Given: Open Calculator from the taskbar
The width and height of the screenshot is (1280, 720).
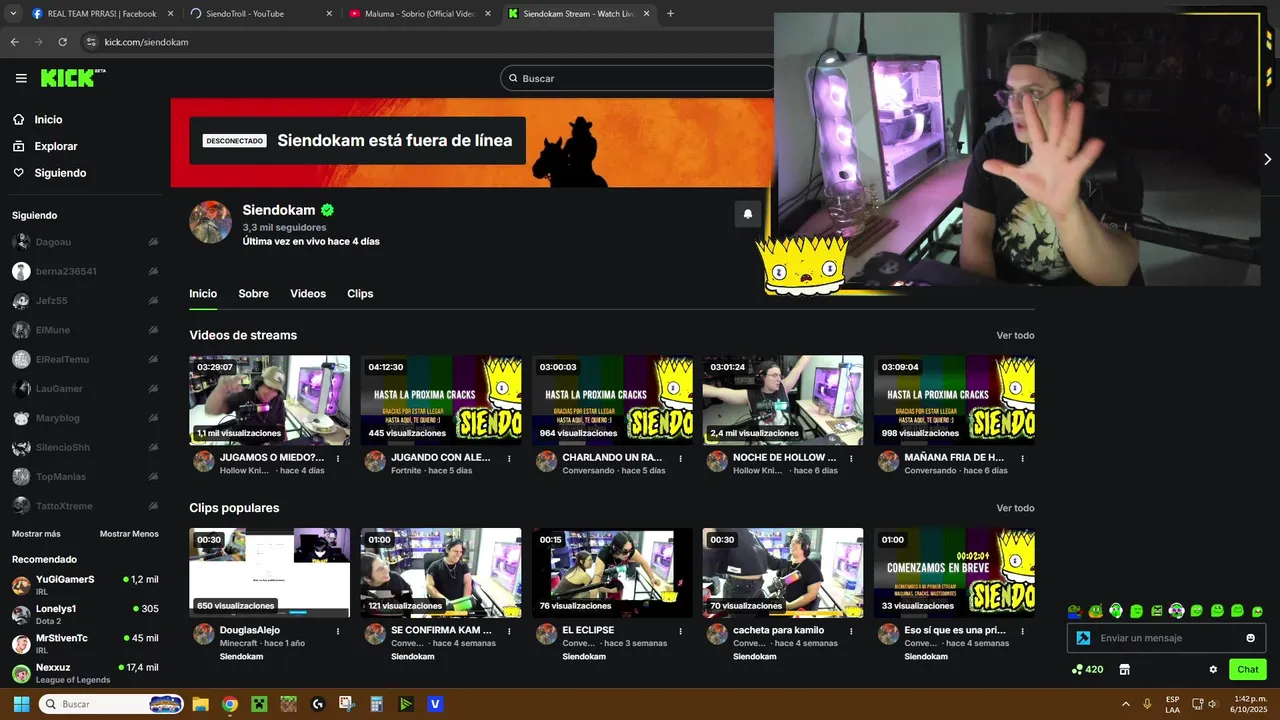Looking at the screenshot, I should pyautogui.click(x=376, y=704).
